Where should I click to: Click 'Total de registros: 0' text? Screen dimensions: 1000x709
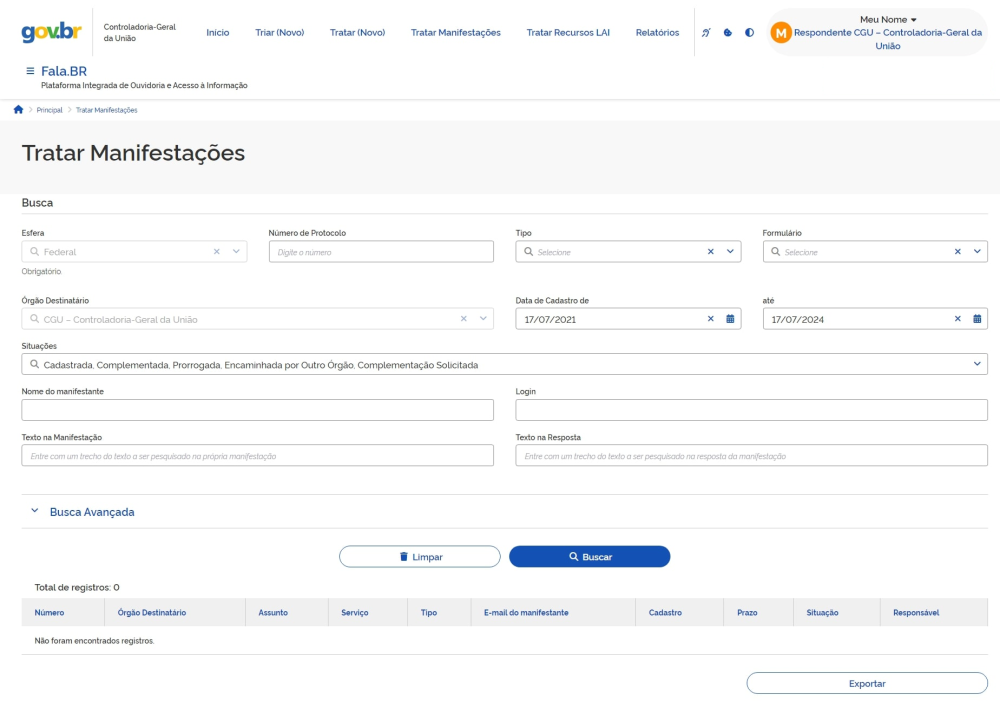tap(77, 587)
